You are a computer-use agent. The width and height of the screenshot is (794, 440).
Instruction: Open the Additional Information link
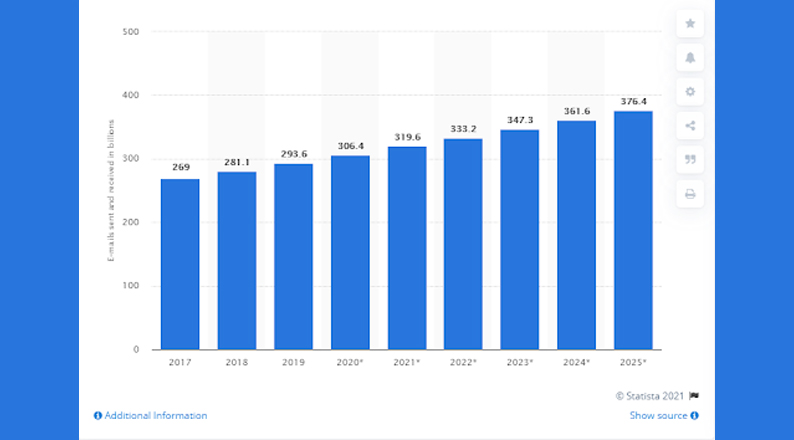coord(155,416)
